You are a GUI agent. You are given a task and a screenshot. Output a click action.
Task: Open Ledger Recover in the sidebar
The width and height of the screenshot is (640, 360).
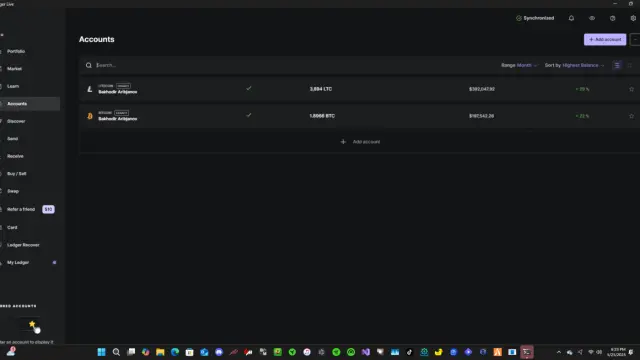(x=23, y=245)
